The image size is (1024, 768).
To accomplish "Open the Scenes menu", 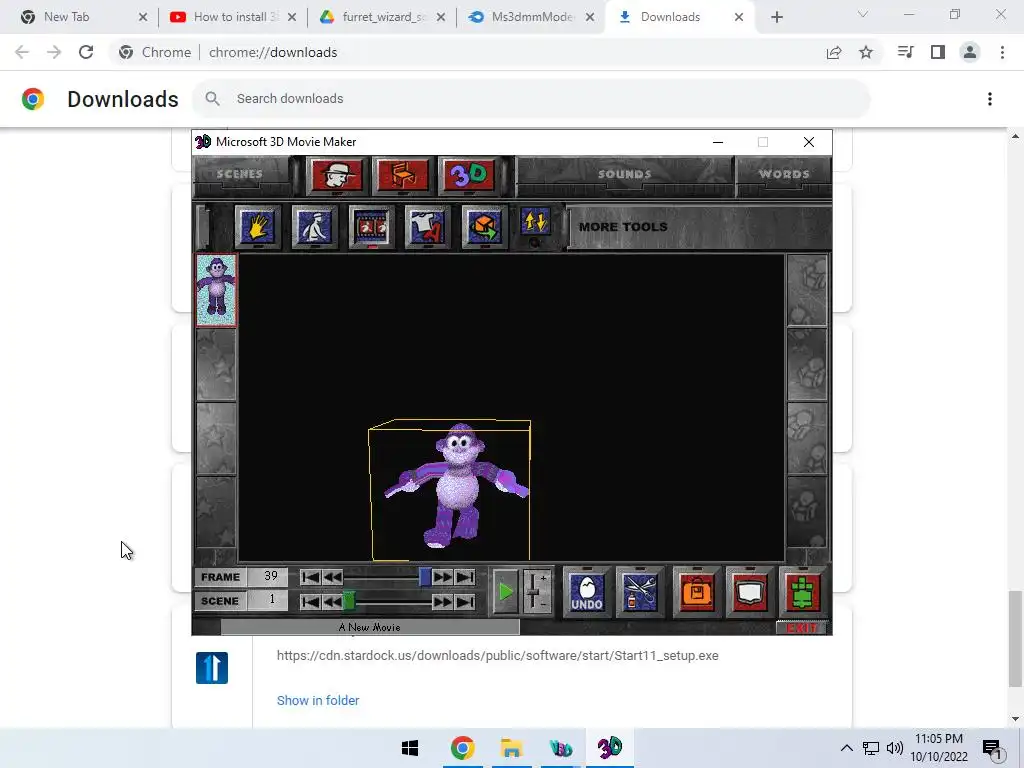I will point(240,174).
